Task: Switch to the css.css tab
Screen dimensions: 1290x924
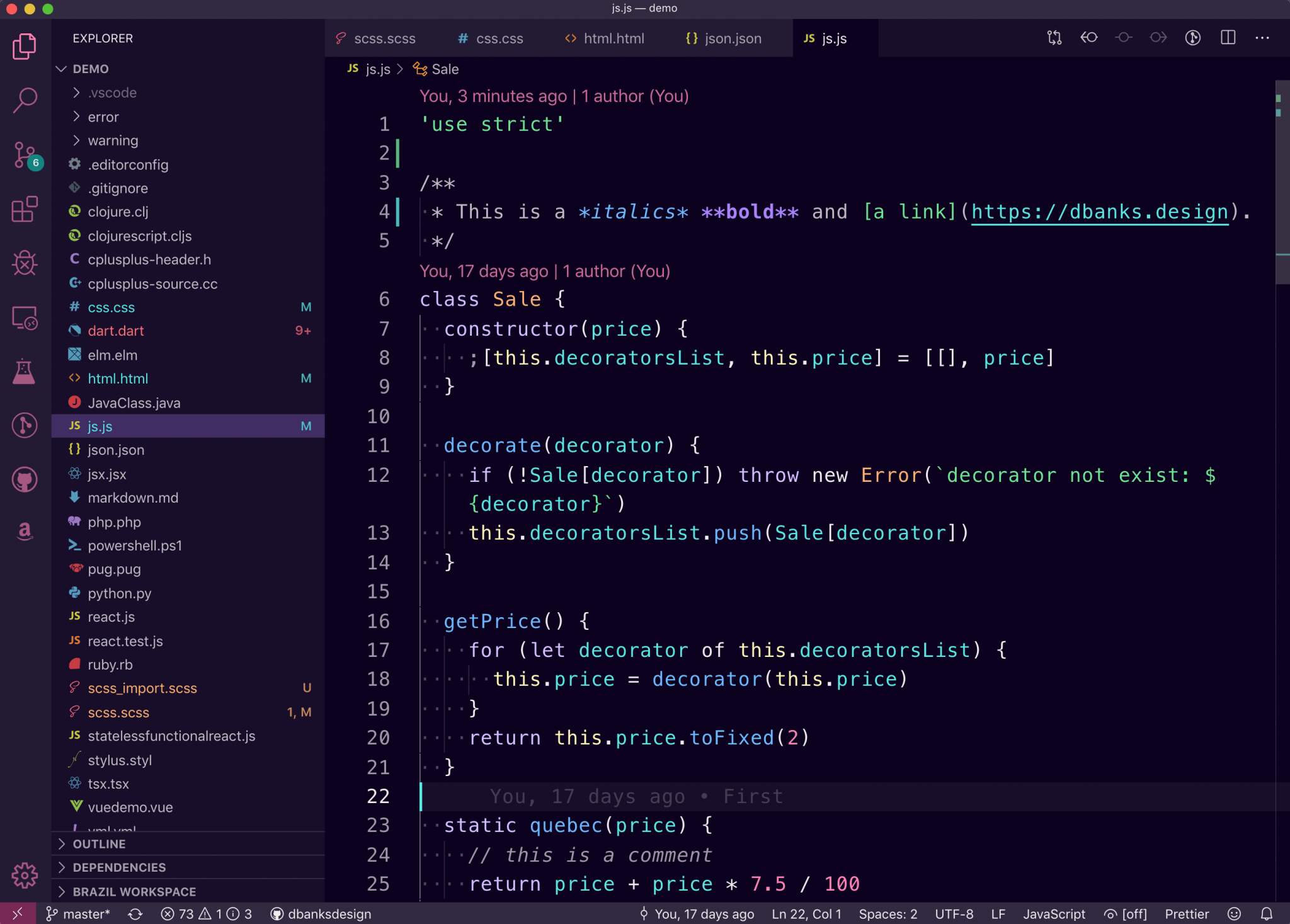Action: (x=491, y=38)
